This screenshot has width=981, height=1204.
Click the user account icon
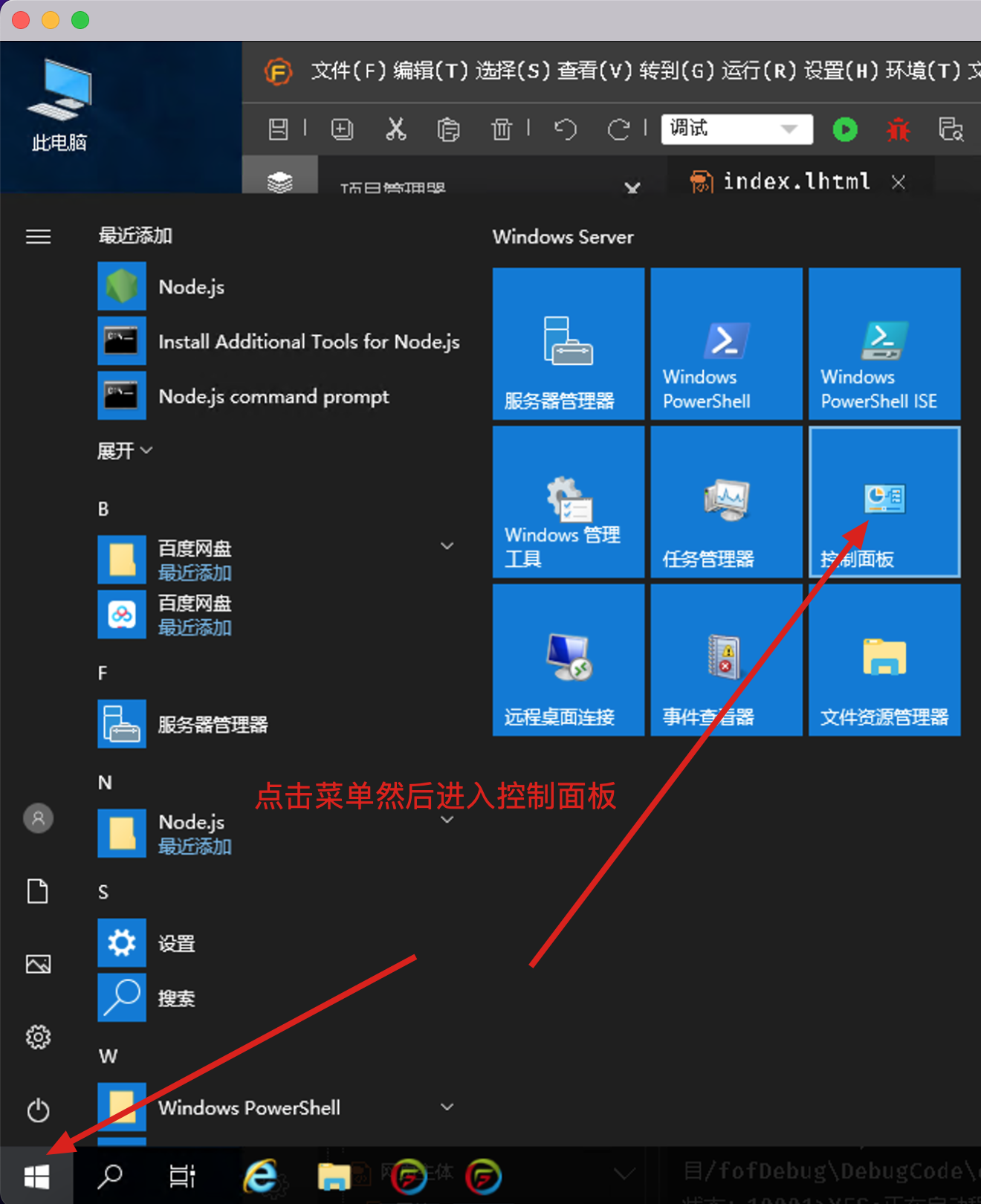pos(38,818)
